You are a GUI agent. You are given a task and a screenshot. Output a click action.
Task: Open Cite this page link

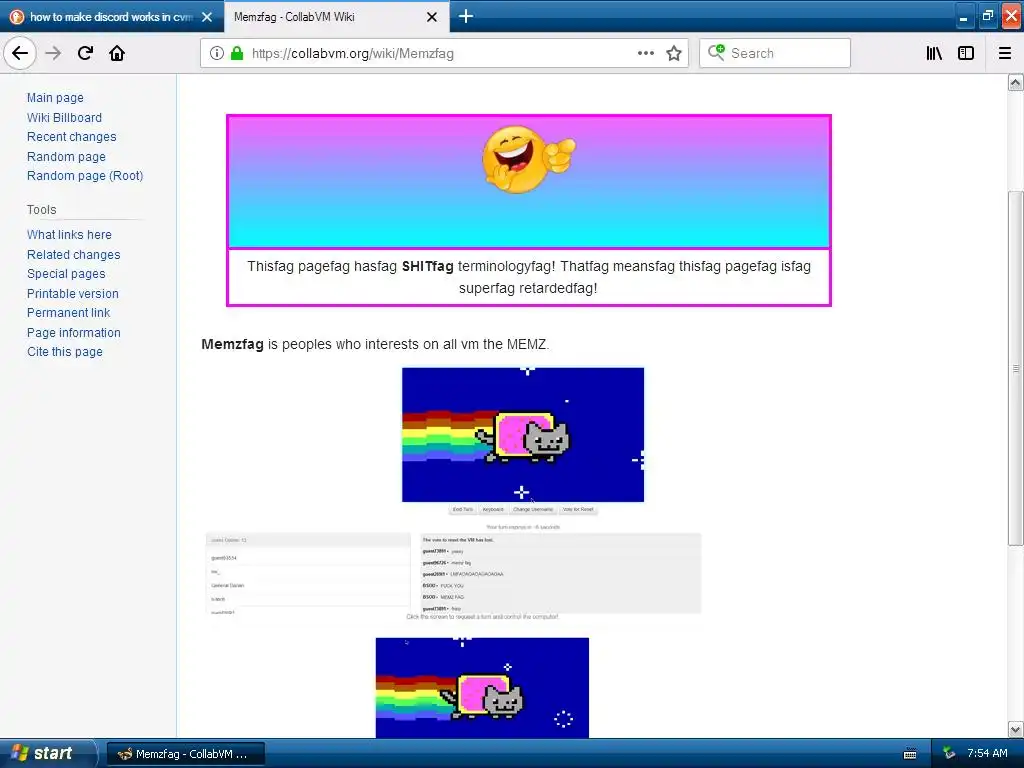(x=65, y=352)
